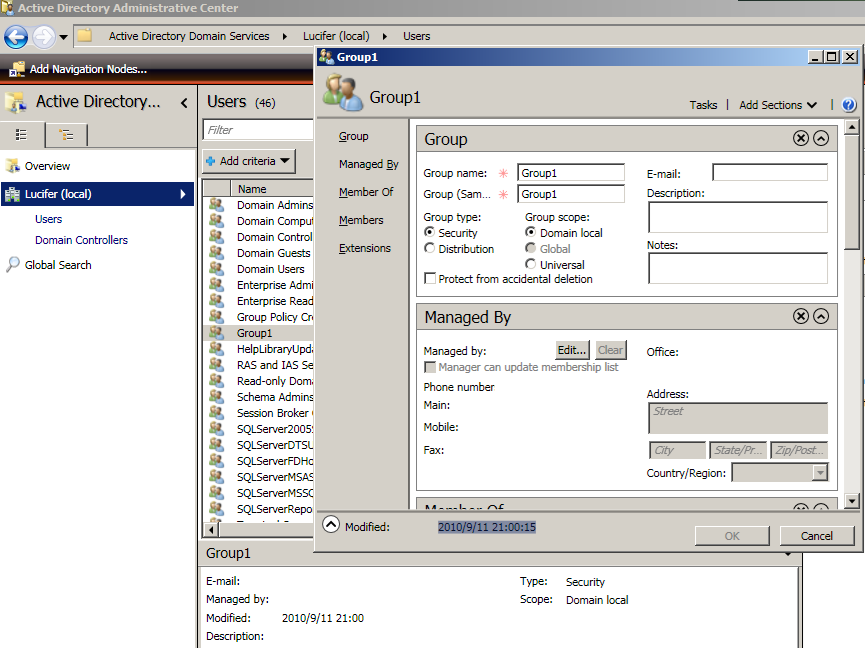Viewport: 865px width, 648px height.
Task: Click the Group name text field
Action: point(570,173)
